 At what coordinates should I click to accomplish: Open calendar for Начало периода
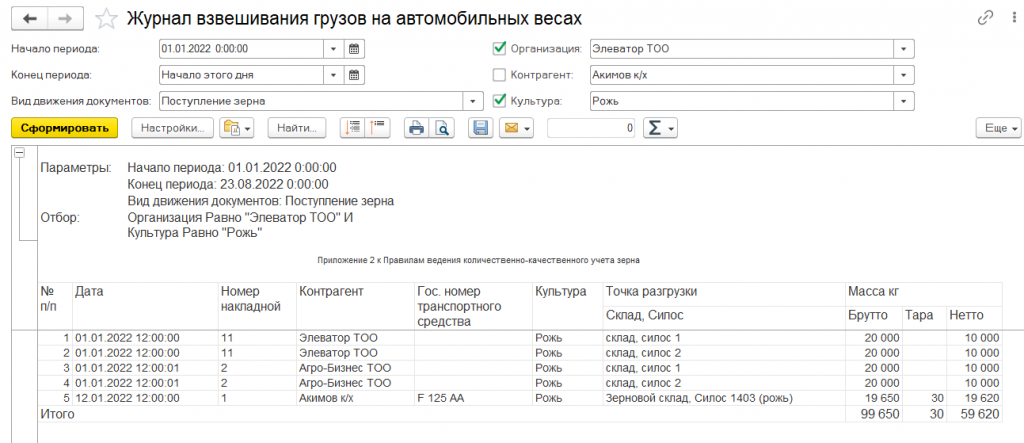click(x=352, y=48)
